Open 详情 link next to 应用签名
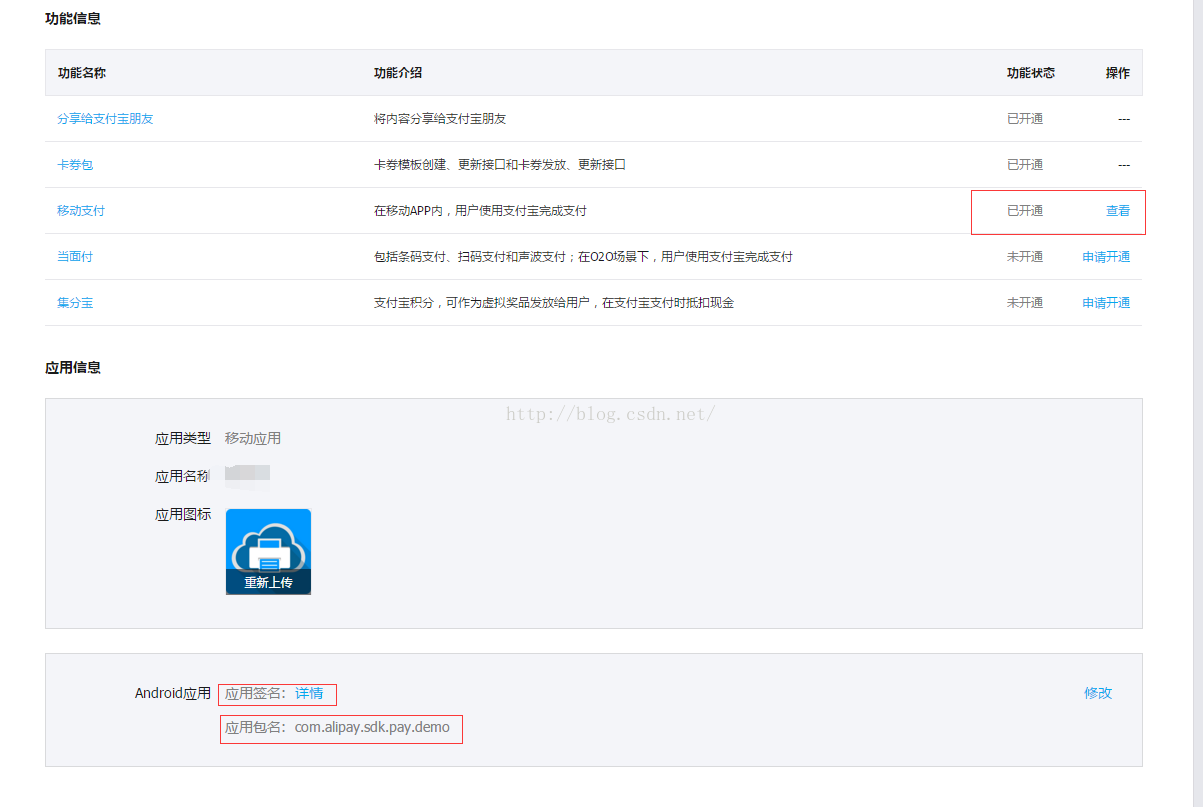 click(309, 693)
